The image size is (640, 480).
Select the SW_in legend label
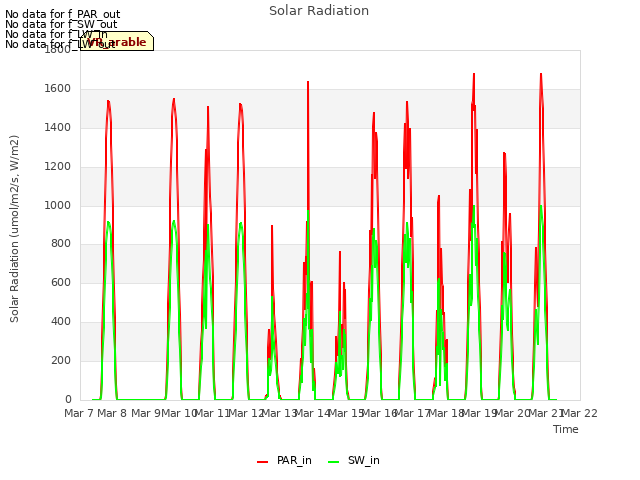pos(364,460)
